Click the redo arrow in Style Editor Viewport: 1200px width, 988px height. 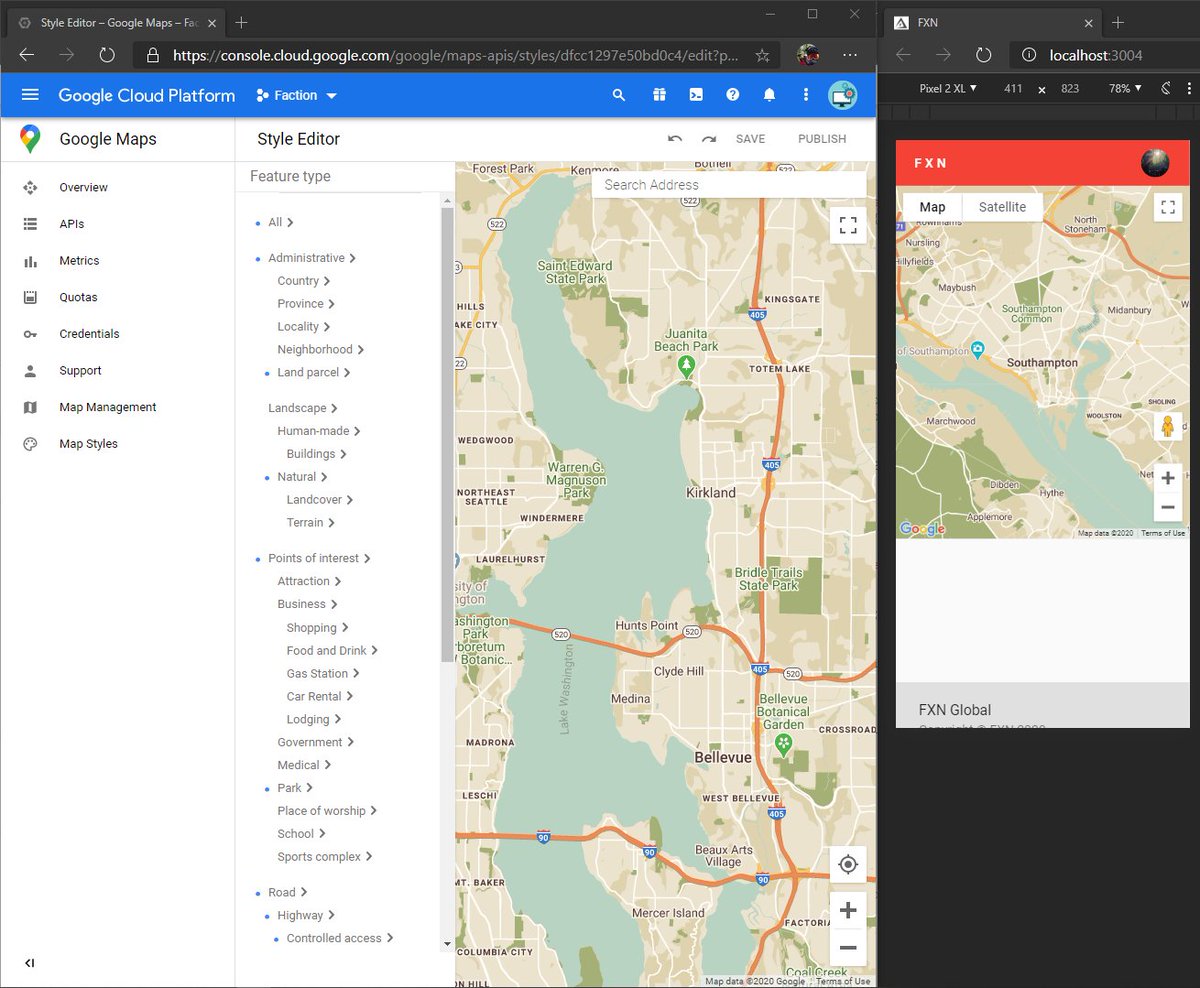tap(709, 139)
